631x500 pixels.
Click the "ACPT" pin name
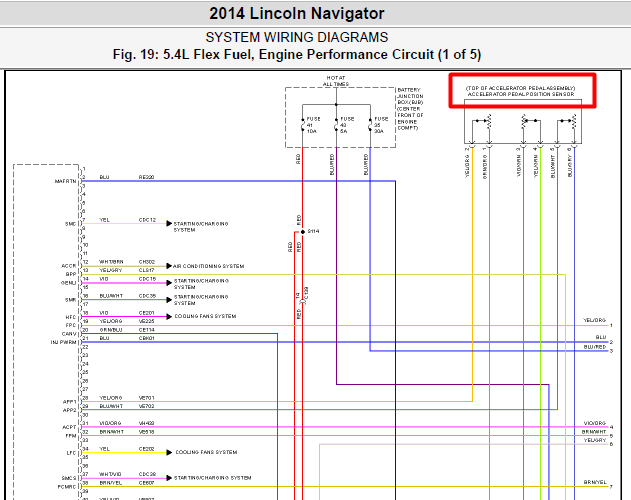[x=69, y=427]
